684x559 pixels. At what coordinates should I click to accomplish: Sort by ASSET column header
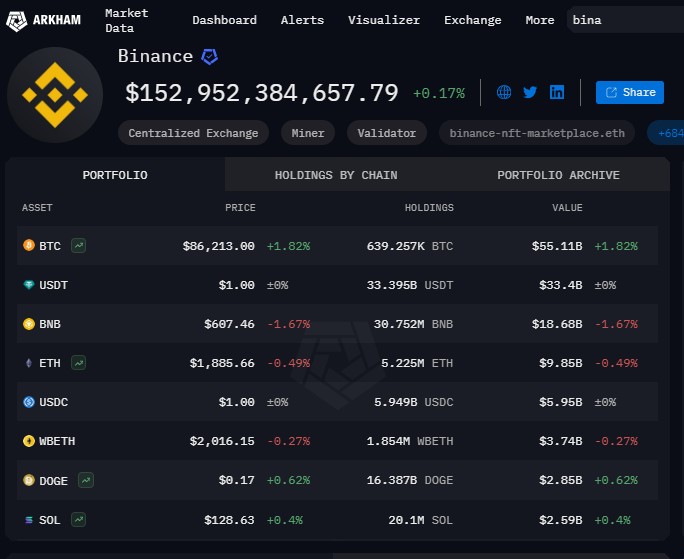(37, 207)
